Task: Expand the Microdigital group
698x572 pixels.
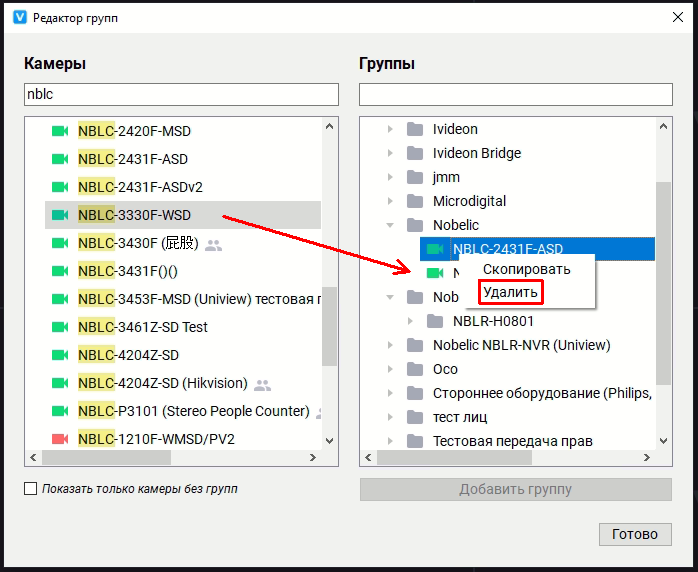Action: click(x=390, y=201)
